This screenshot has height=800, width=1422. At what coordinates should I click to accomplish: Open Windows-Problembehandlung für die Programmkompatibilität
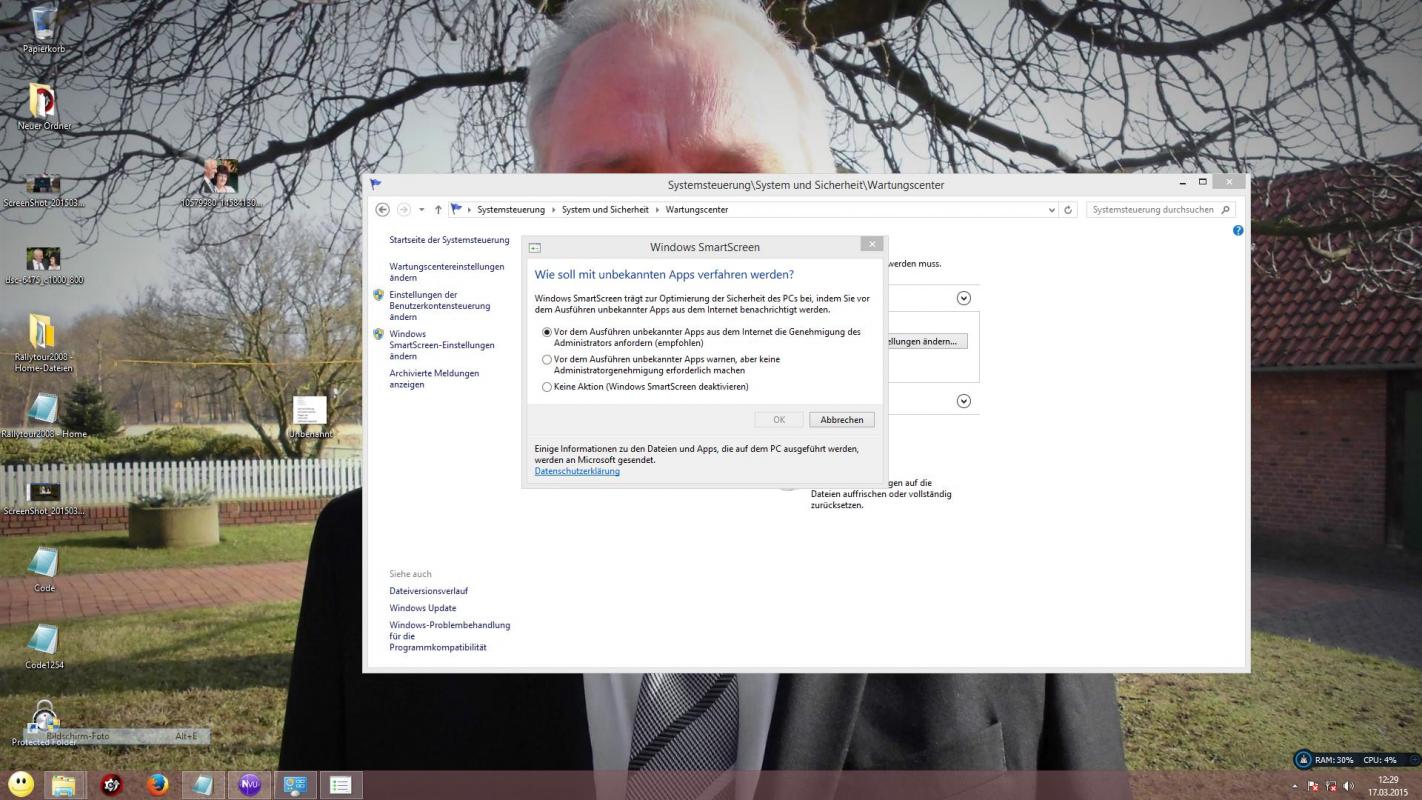pyautogui.click(x=450, y=636)
